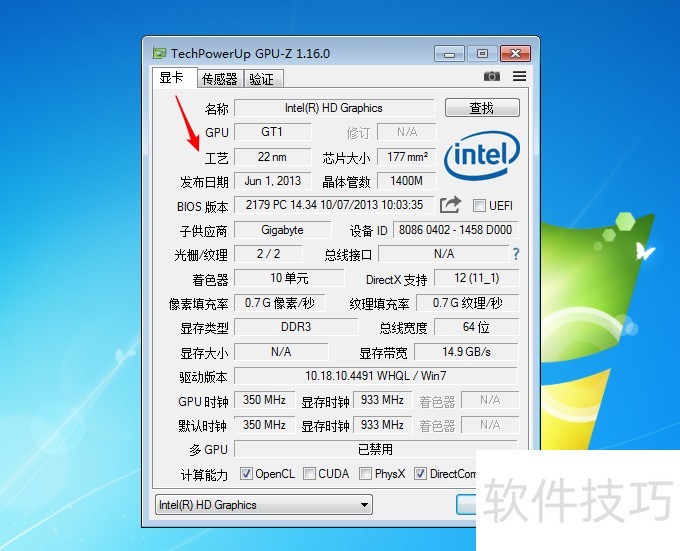The image size is (680, 551).
Task: Click the 驱动版本 label
Action: coord(203,377)
